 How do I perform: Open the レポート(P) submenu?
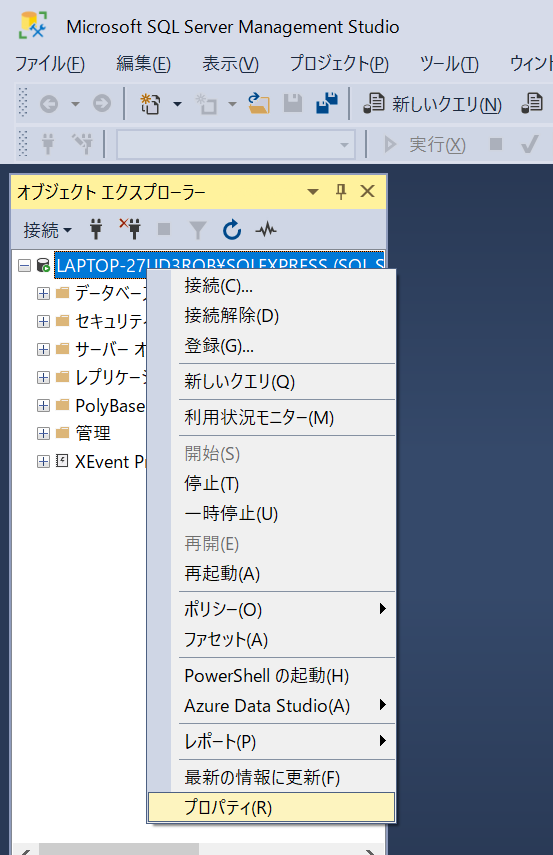(272, 742)
